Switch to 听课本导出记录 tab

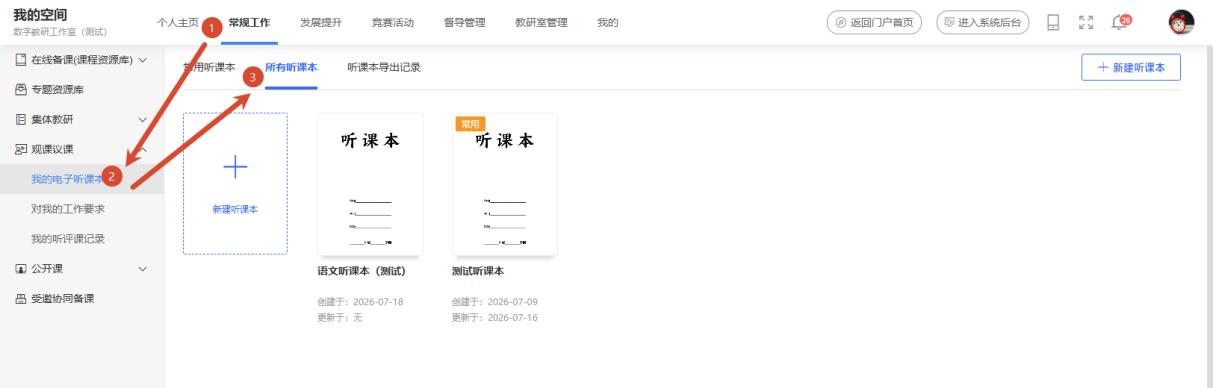(x=384, y=67)
